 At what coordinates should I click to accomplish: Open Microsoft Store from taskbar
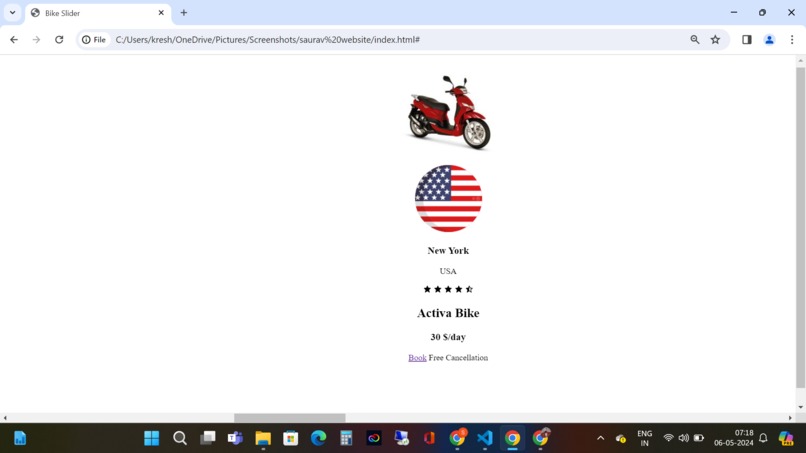(291, 438)
